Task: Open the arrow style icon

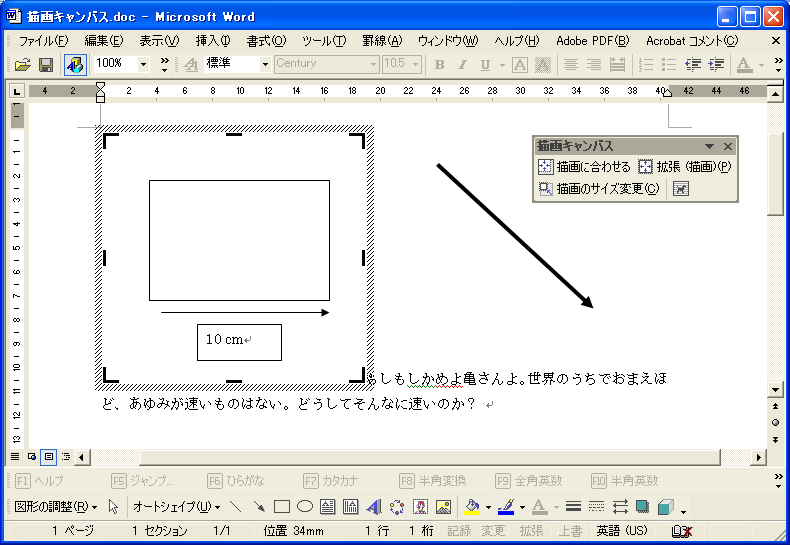Action: [620, 507]
